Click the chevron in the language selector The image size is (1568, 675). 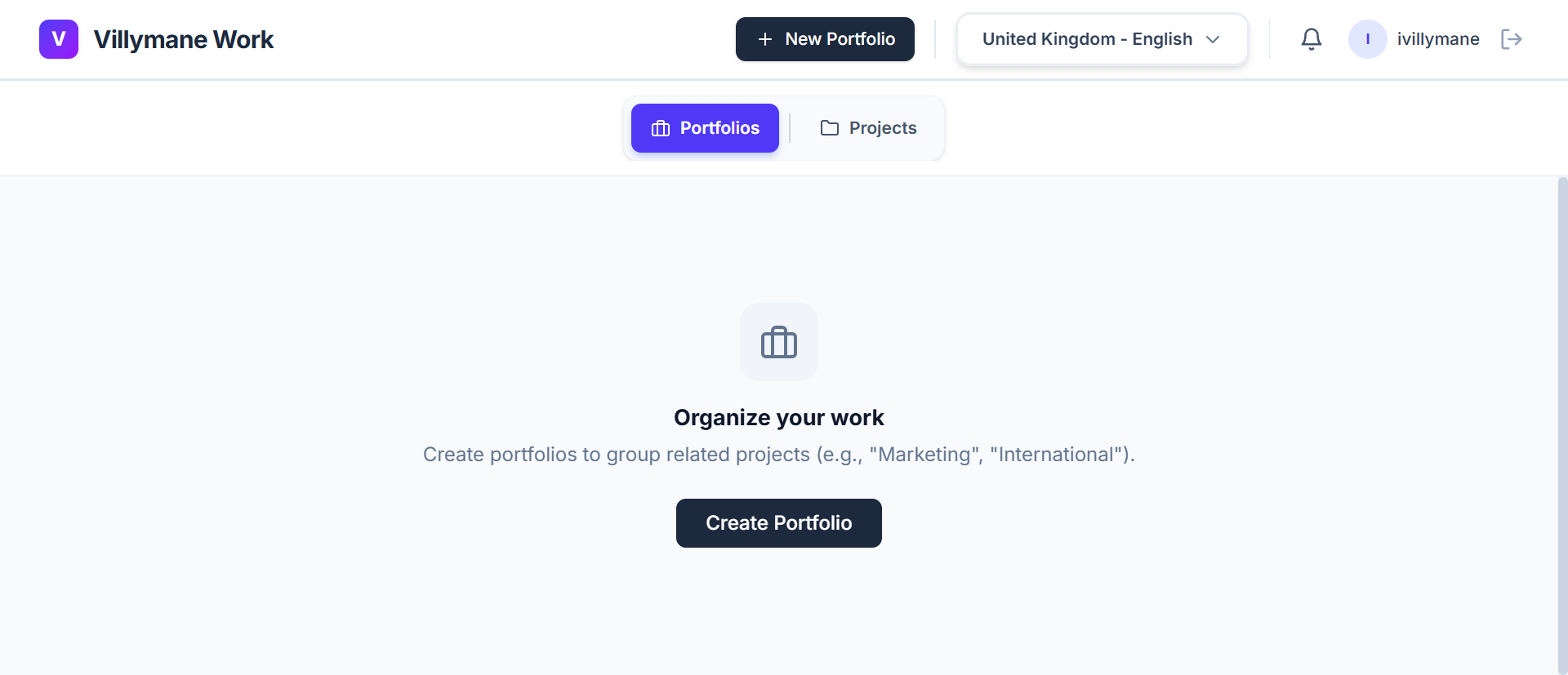[x=1214, y=38]
